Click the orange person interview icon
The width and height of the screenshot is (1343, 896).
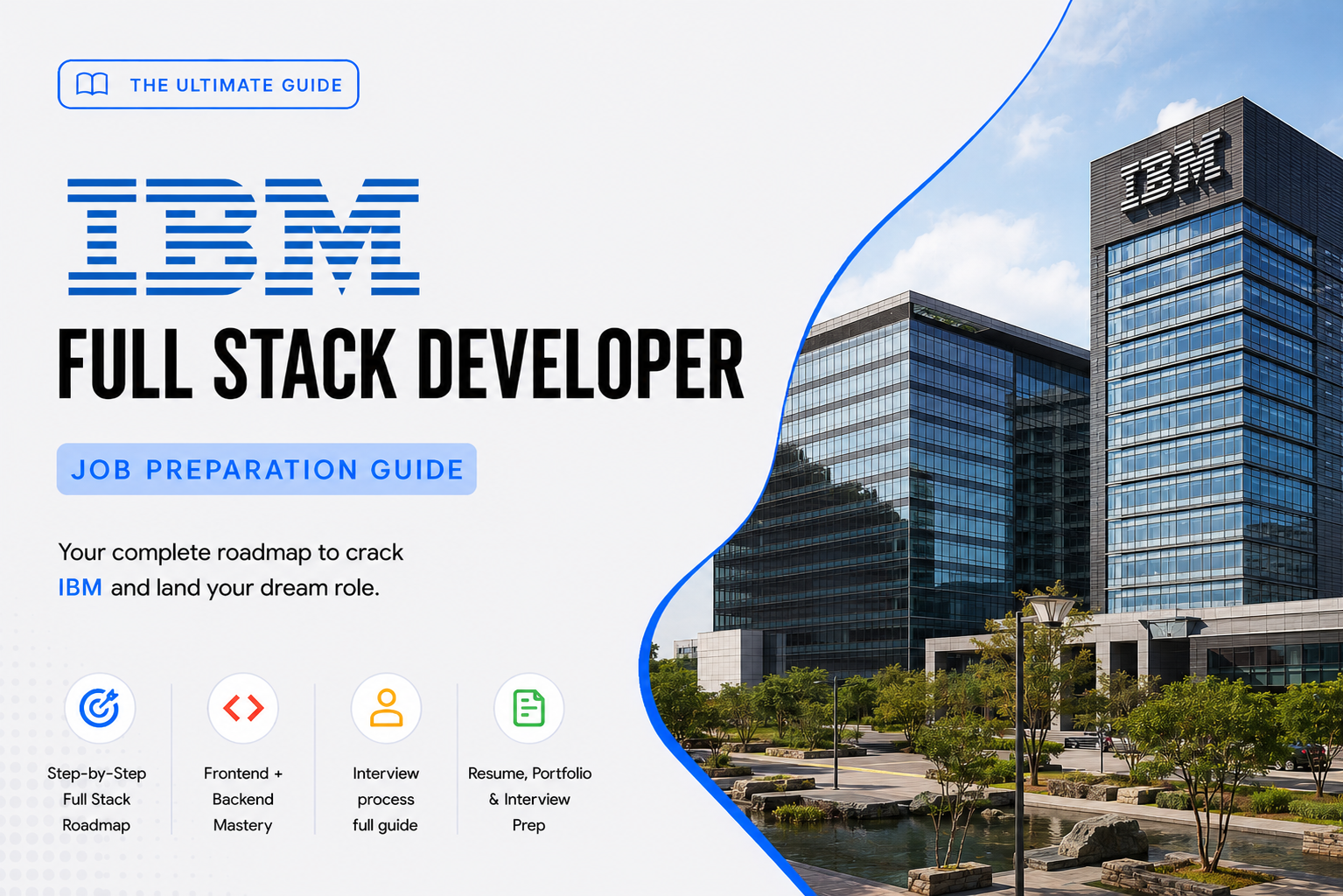coord(386,708)
